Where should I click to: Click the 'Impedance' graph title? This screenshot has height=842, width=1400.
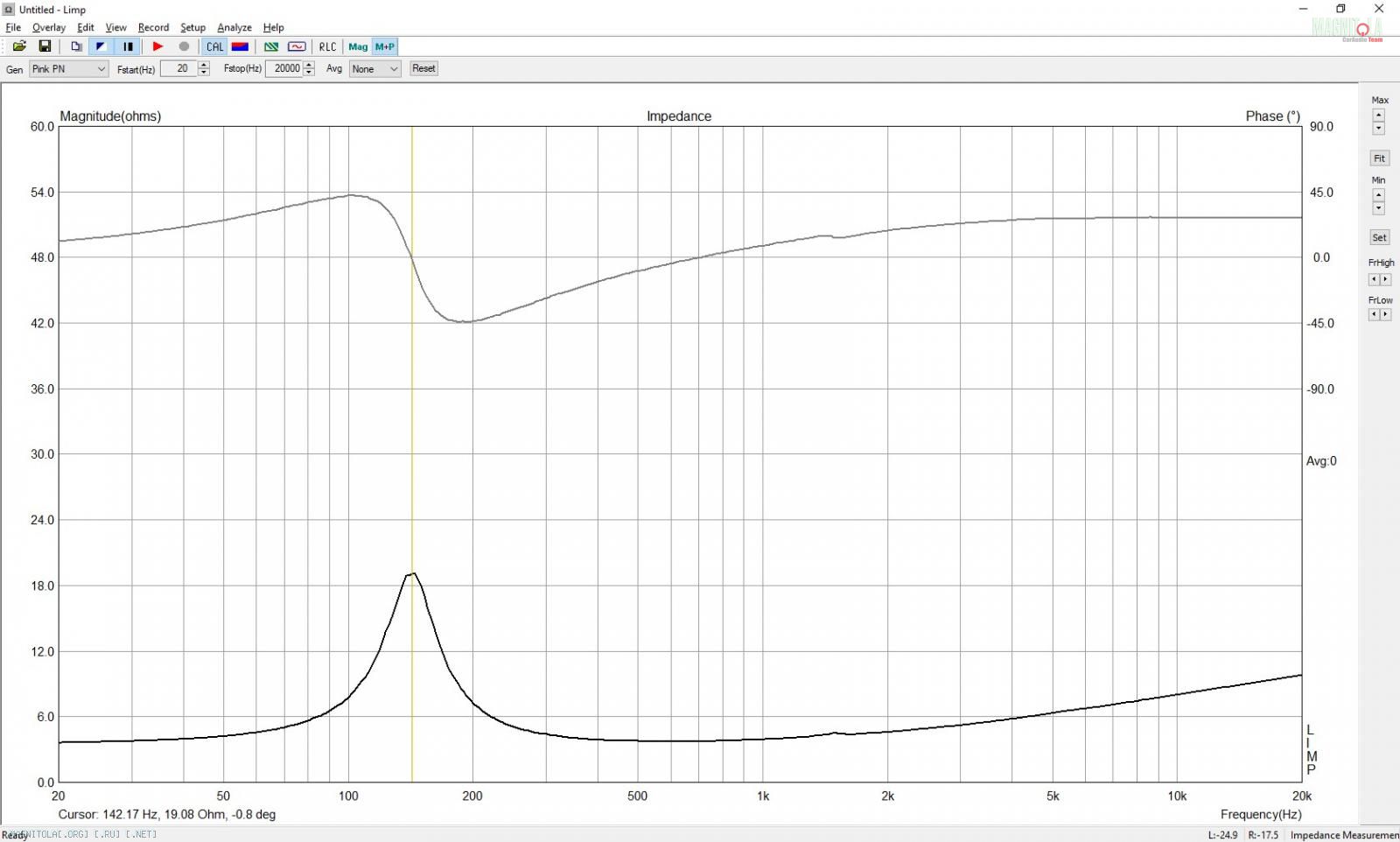(x=679, y=116)
